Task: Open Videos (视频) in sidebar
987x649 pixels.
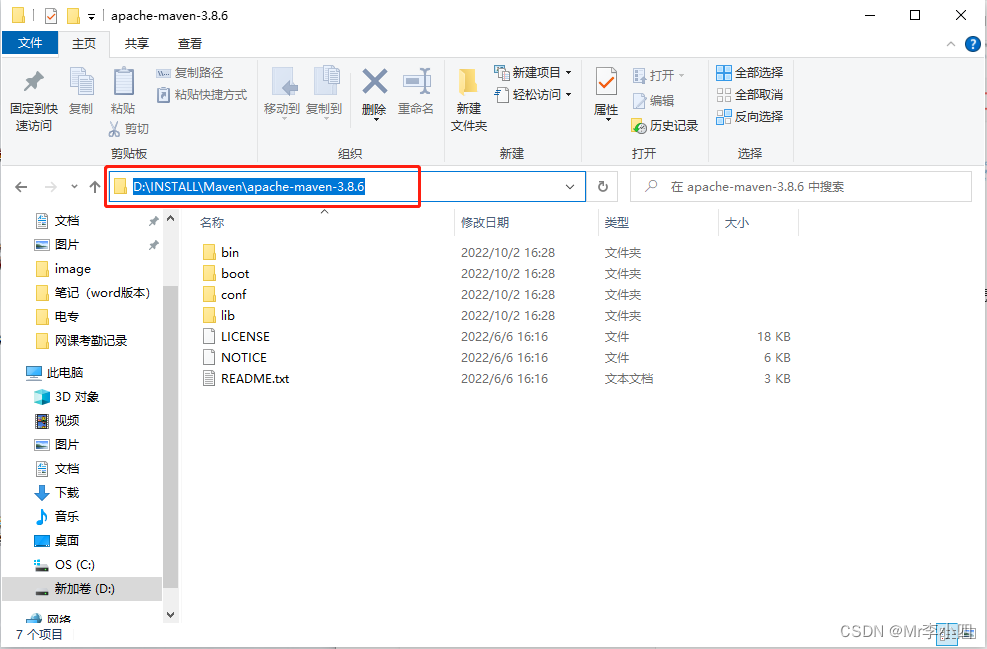Action: click(x=57, y=420)
